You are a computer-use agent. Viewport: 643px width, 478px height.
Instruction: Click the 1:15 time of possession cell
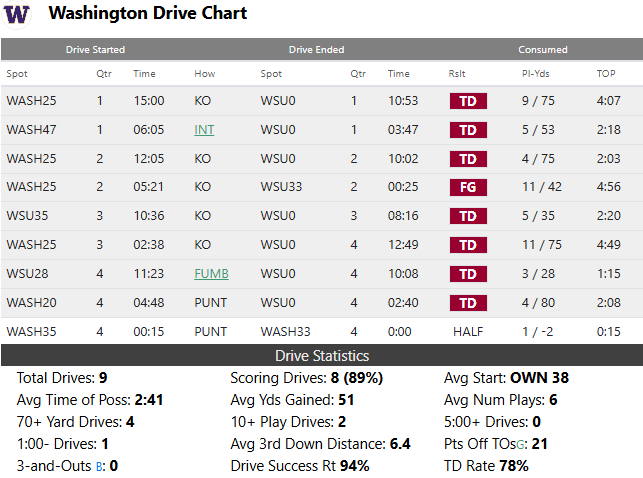609,274
